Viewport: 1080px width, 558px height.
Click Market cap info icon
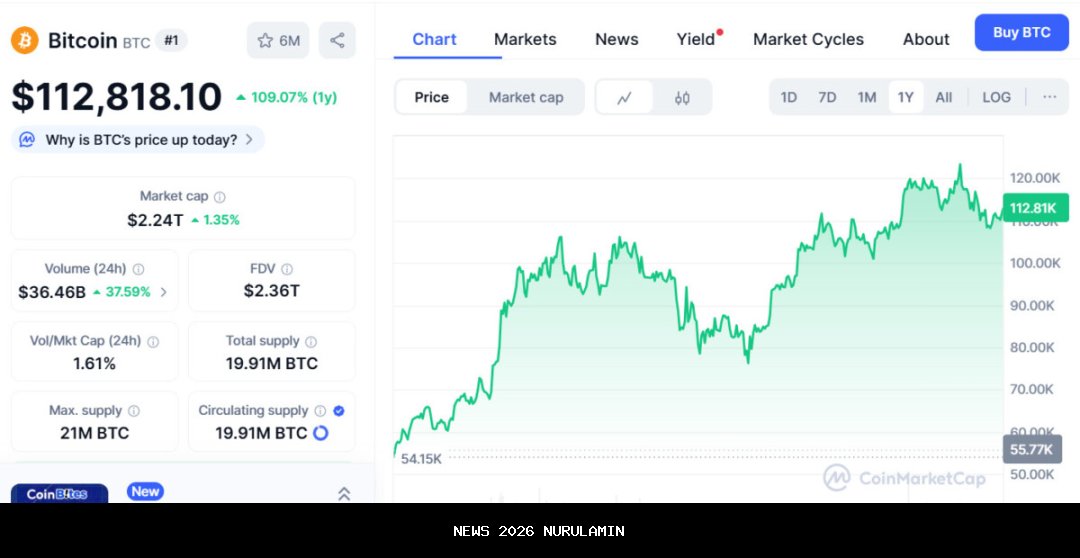click(220, 197)
